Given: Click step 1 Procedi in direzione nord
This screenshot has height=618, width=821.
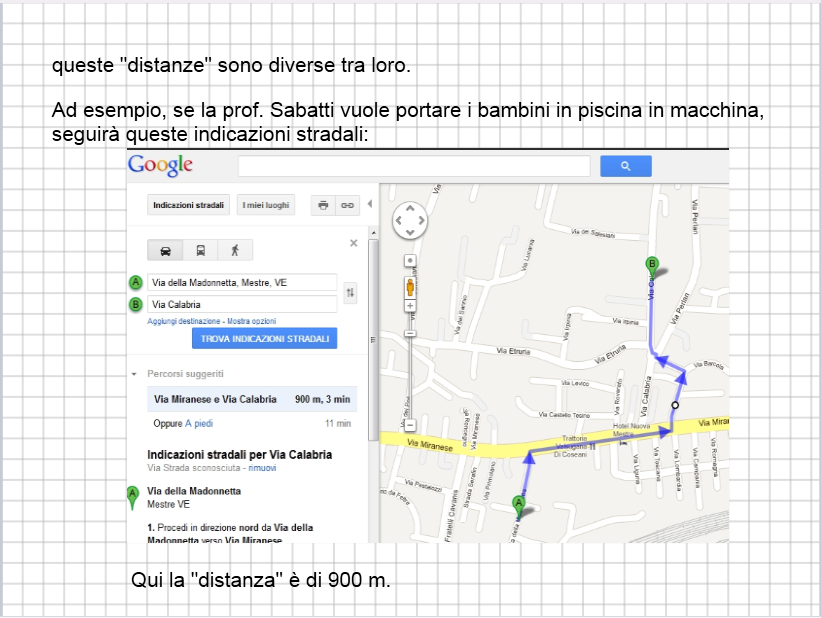Looking at the screenshot, I should click(x=230, y=534).
